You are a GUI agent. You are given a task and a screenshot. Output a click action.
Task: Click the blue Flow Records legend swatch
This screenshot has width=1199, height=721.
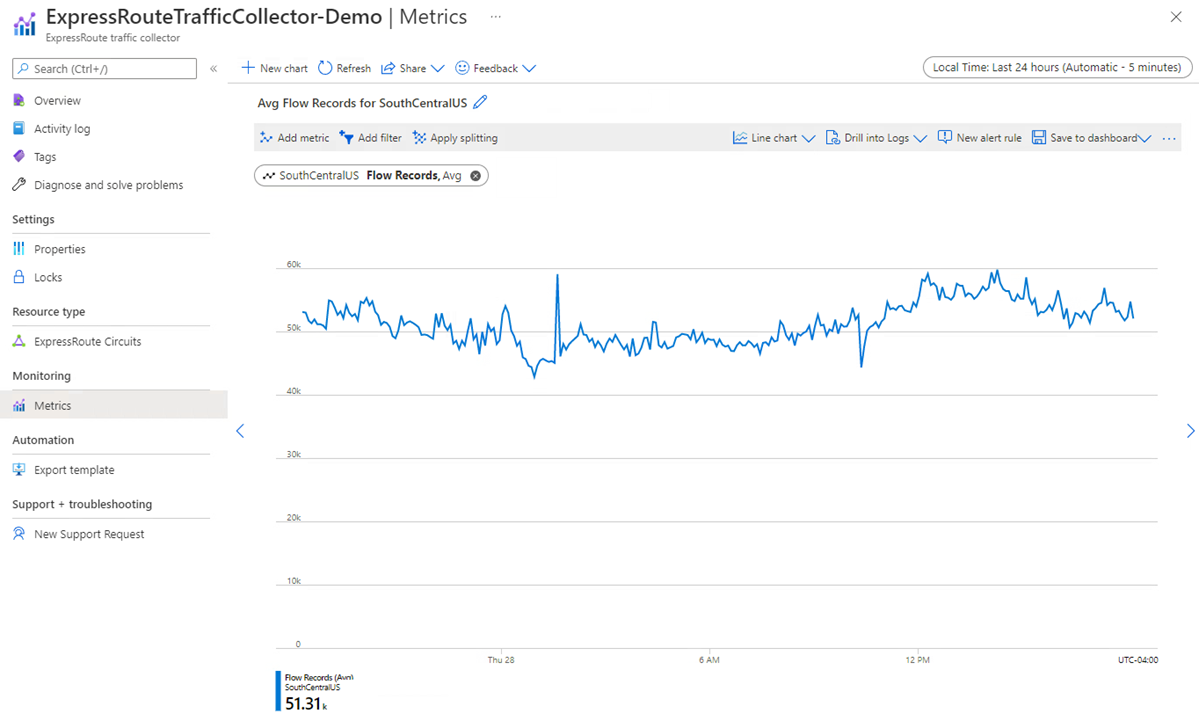point(278,690)
